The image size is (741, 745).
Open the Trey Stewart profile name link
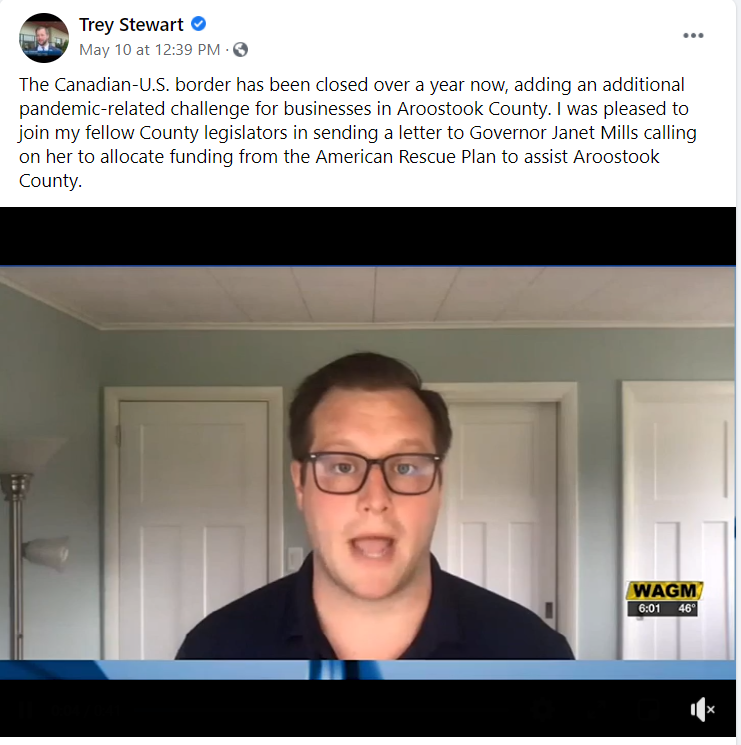pos(131,25)
